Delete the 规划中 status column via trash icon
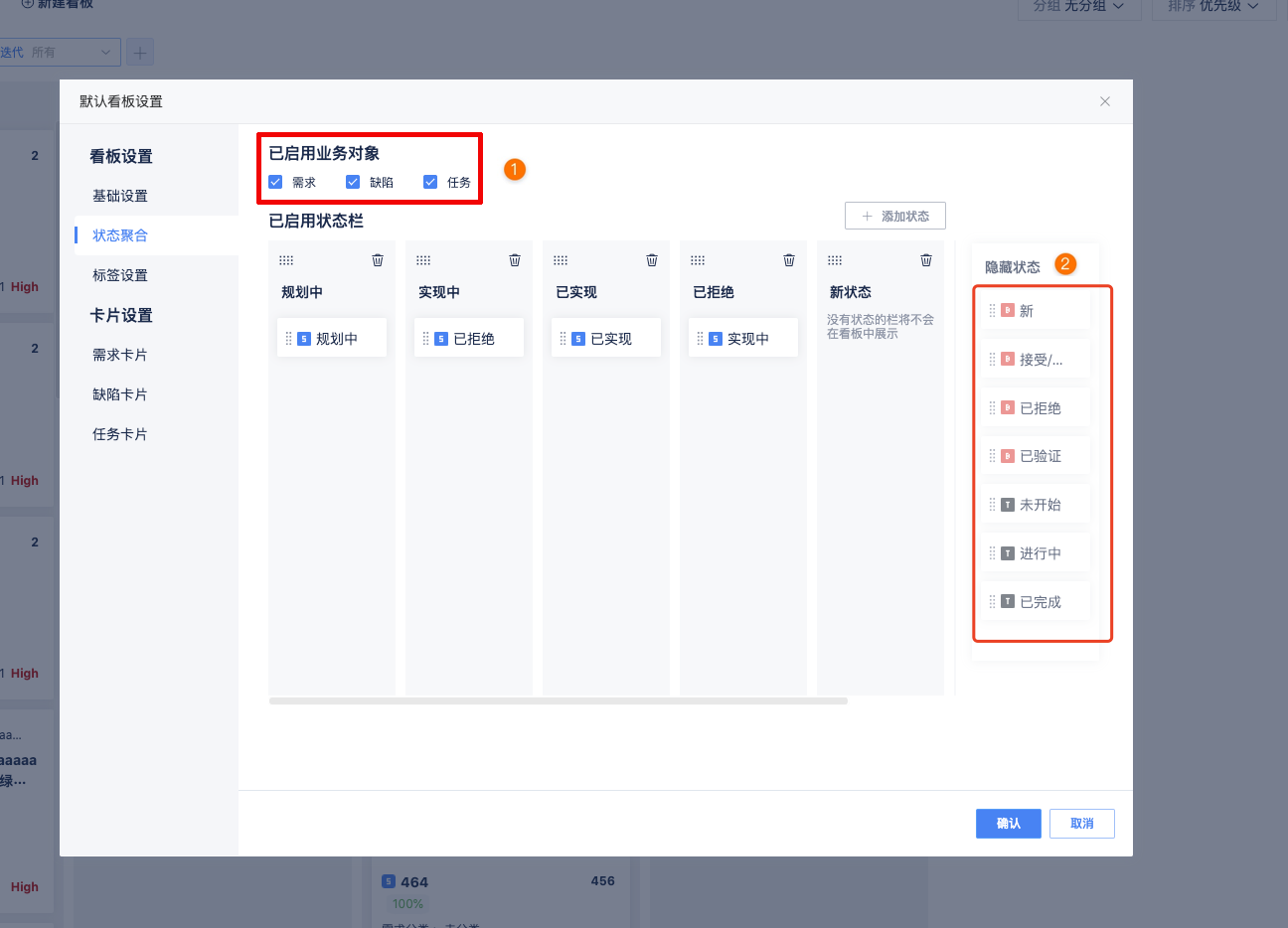The image size is (1288, 928). [378, 260]
